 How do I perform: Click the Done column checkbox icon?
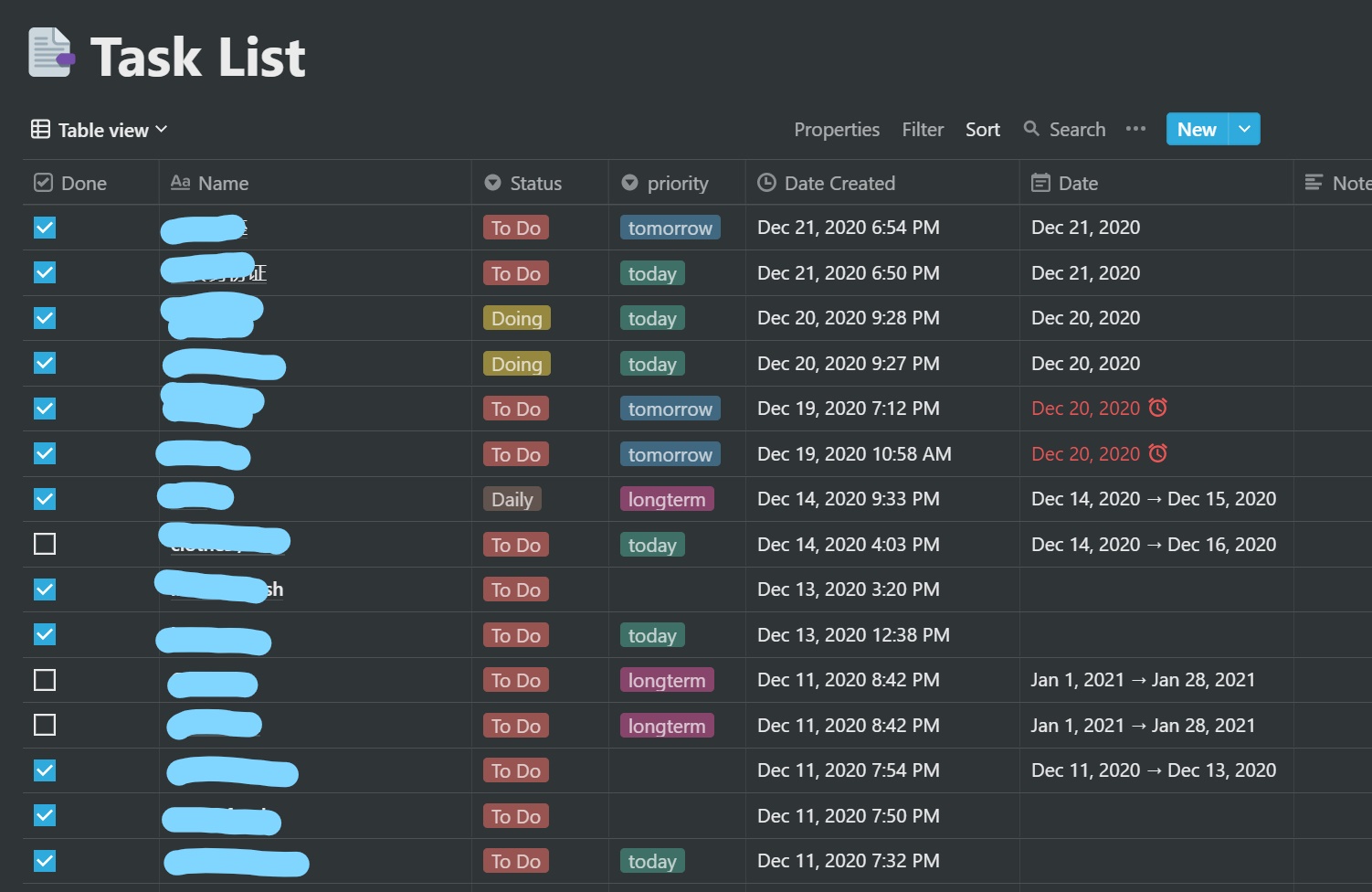43,183
